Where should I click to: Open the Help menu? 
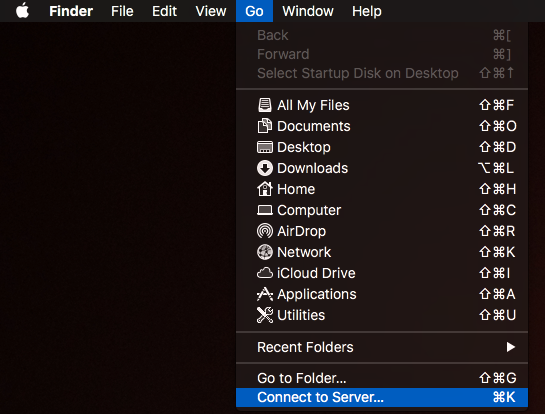367,11
